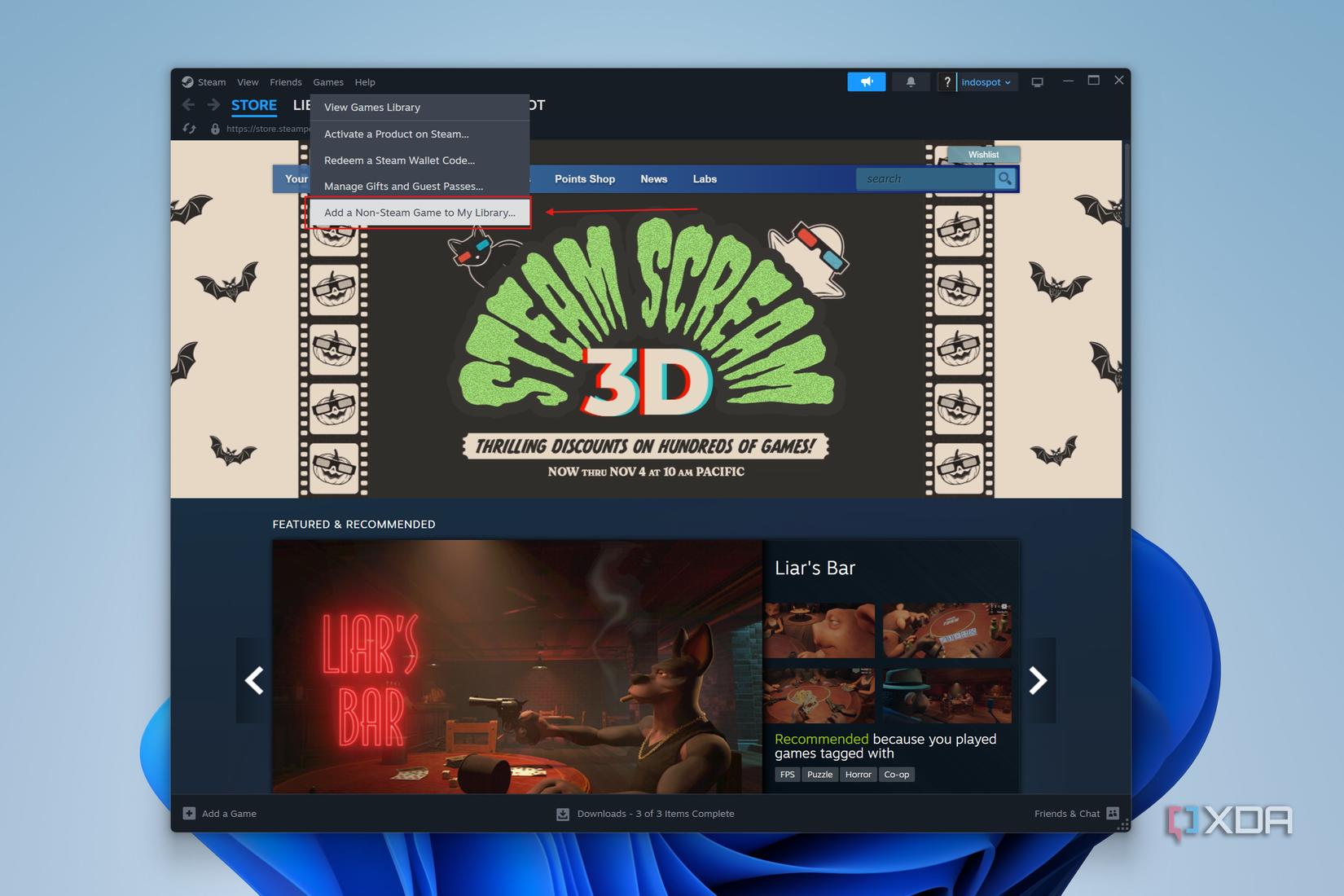
Task: Click the store search magnifier icon
Action: pyautogui.click(x=1005, y=178)
